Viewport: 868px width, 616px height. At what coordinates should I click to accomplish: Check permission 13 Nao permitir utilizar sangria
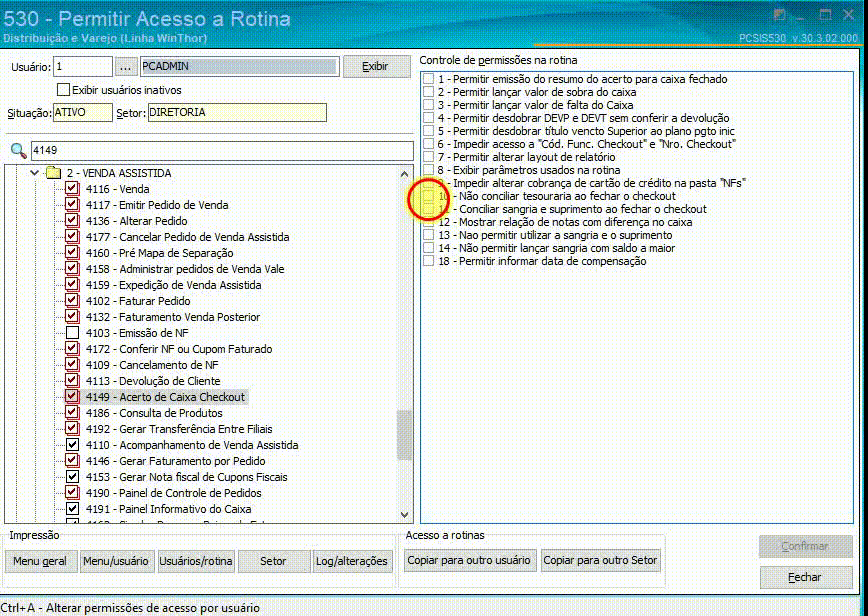pos(428,235)
